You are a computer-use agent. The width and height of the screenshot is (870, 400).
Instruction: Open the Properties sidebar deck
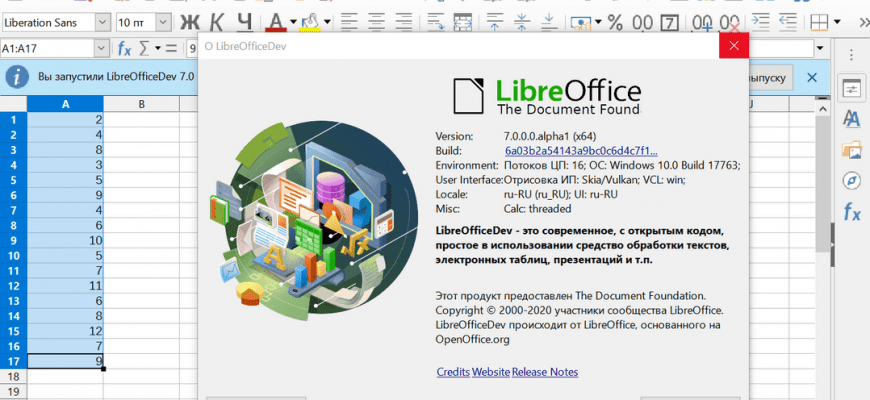[x=851, y=89]
